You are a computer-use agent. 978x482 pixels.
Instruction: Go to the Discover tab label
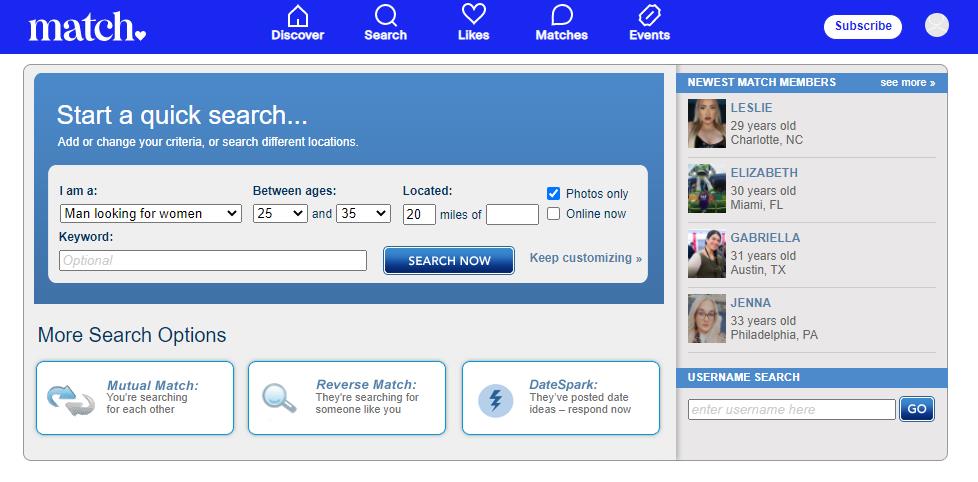298,36
